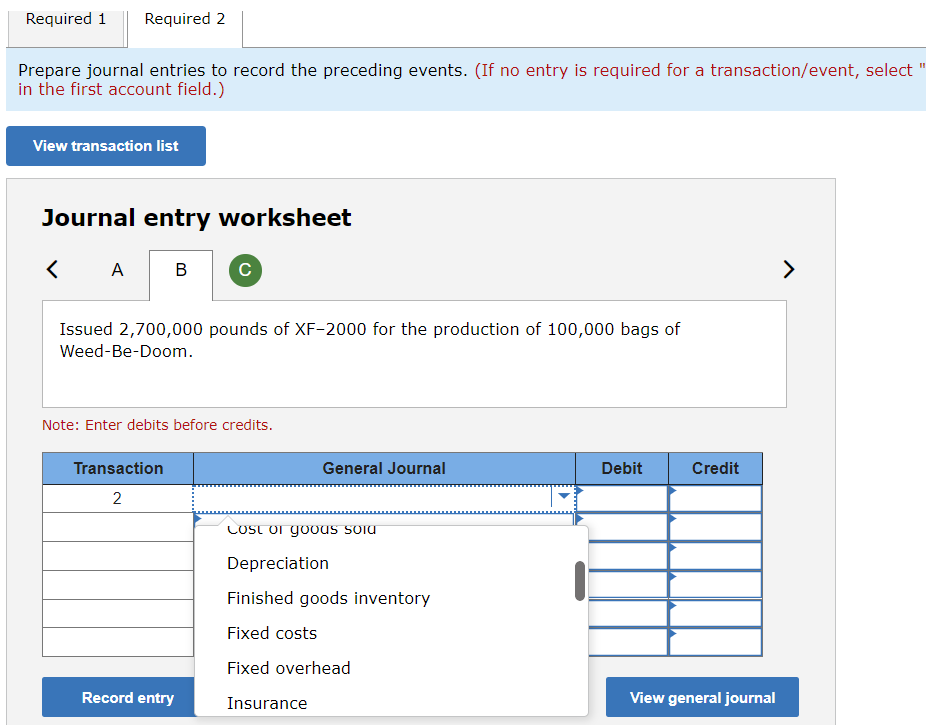926x725 pixels.
Task: Pick "Fixed costs" from the account list
Action: pyautogui.click(x=271, y=632)
